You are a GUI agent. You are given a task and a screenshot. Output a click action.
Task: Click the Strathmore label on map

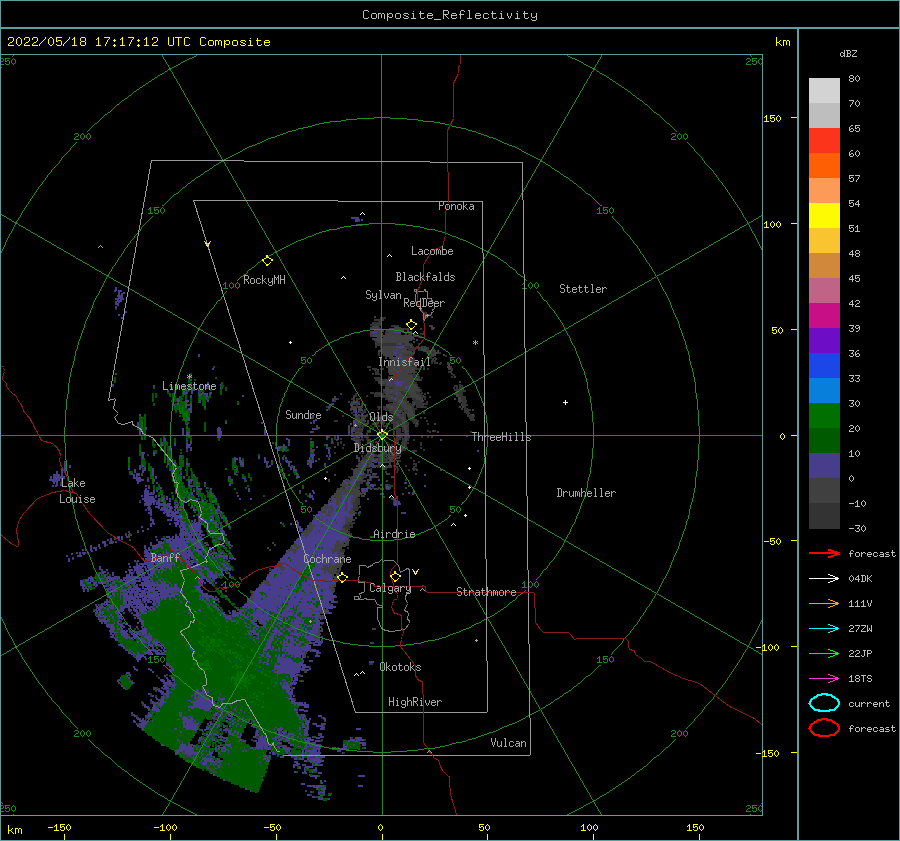point(486,592)
